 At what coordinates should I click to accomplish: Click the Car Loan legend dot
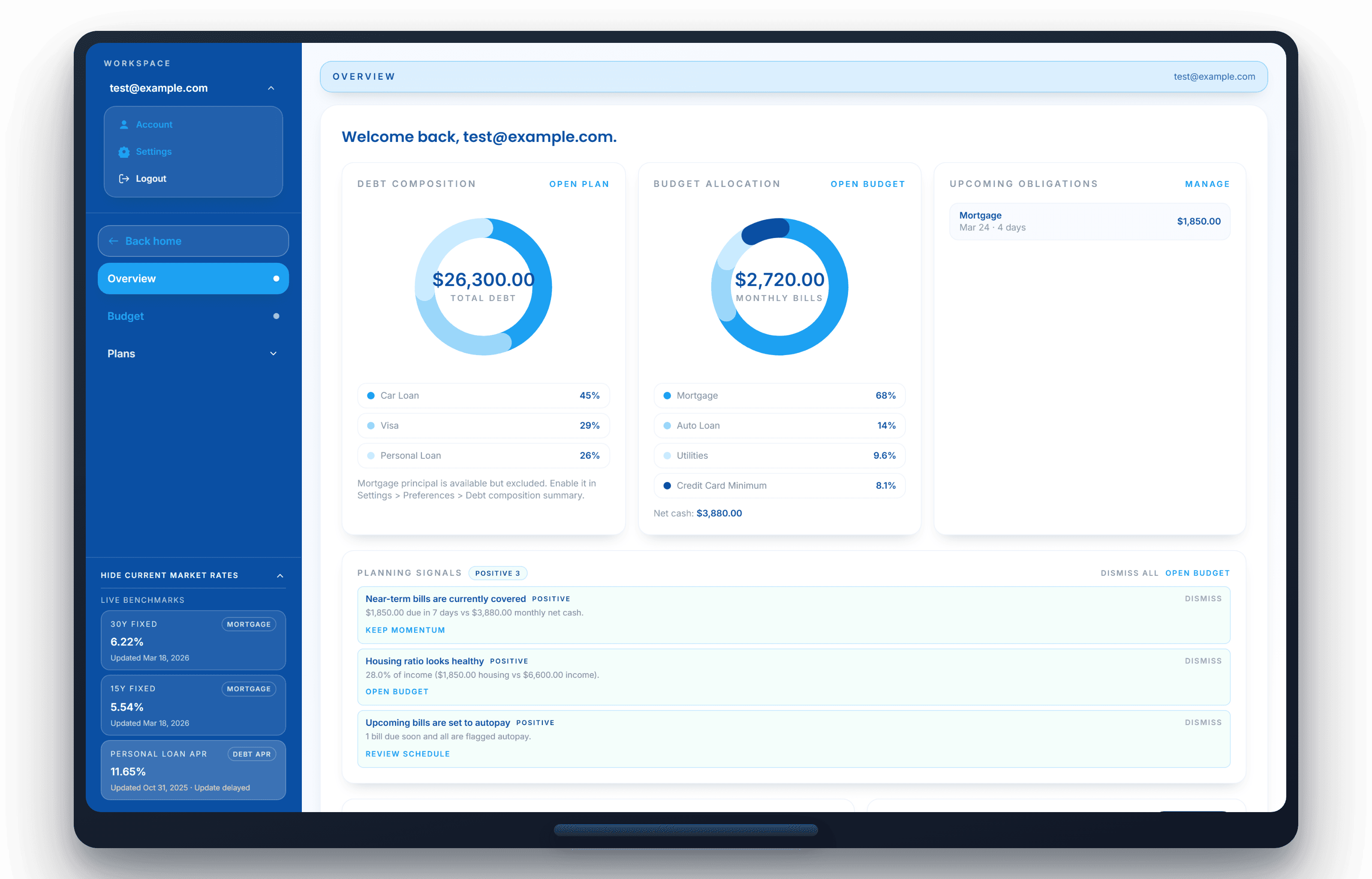pos(371,395)
